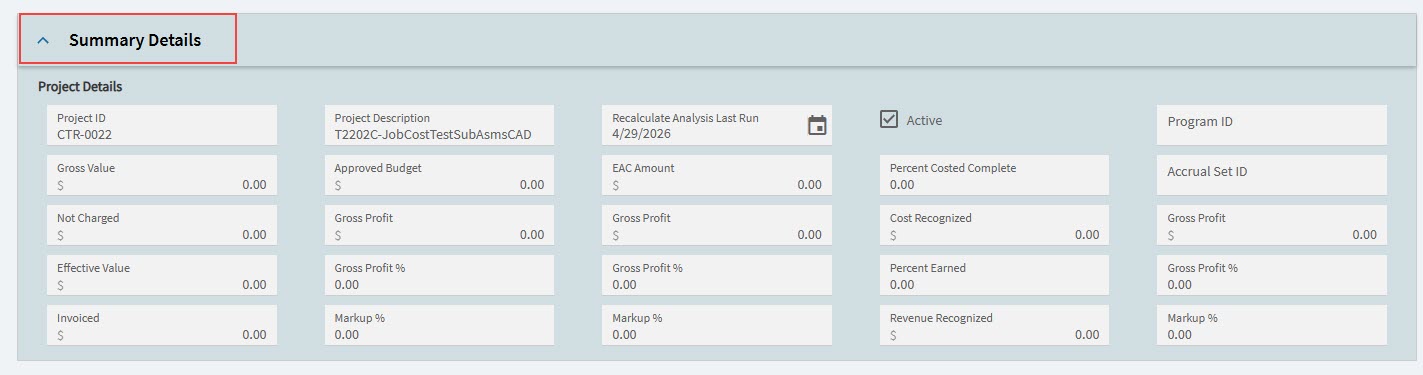Open the calendar picker for Recalculate Analysis Last Run

pyautogui.click(x=817, y=125)
